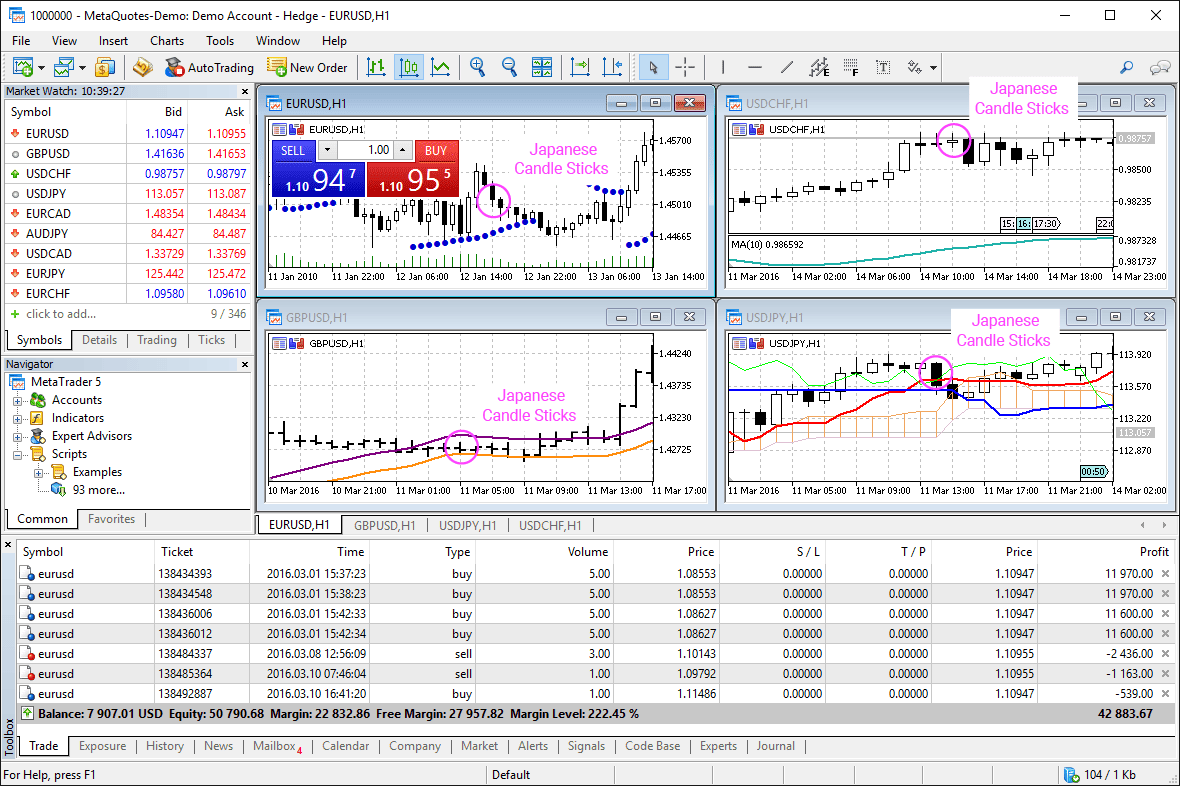
Task: Select the equidistant channel tool
Action: pyautogui.click(x=820, y=68)
